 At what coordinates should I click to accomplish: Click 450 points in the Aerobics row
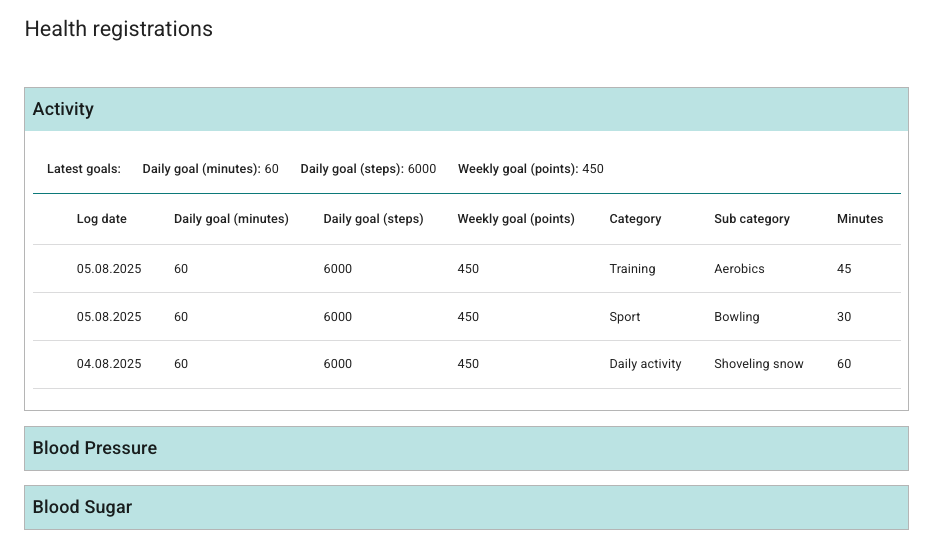(x=468, y=269)
